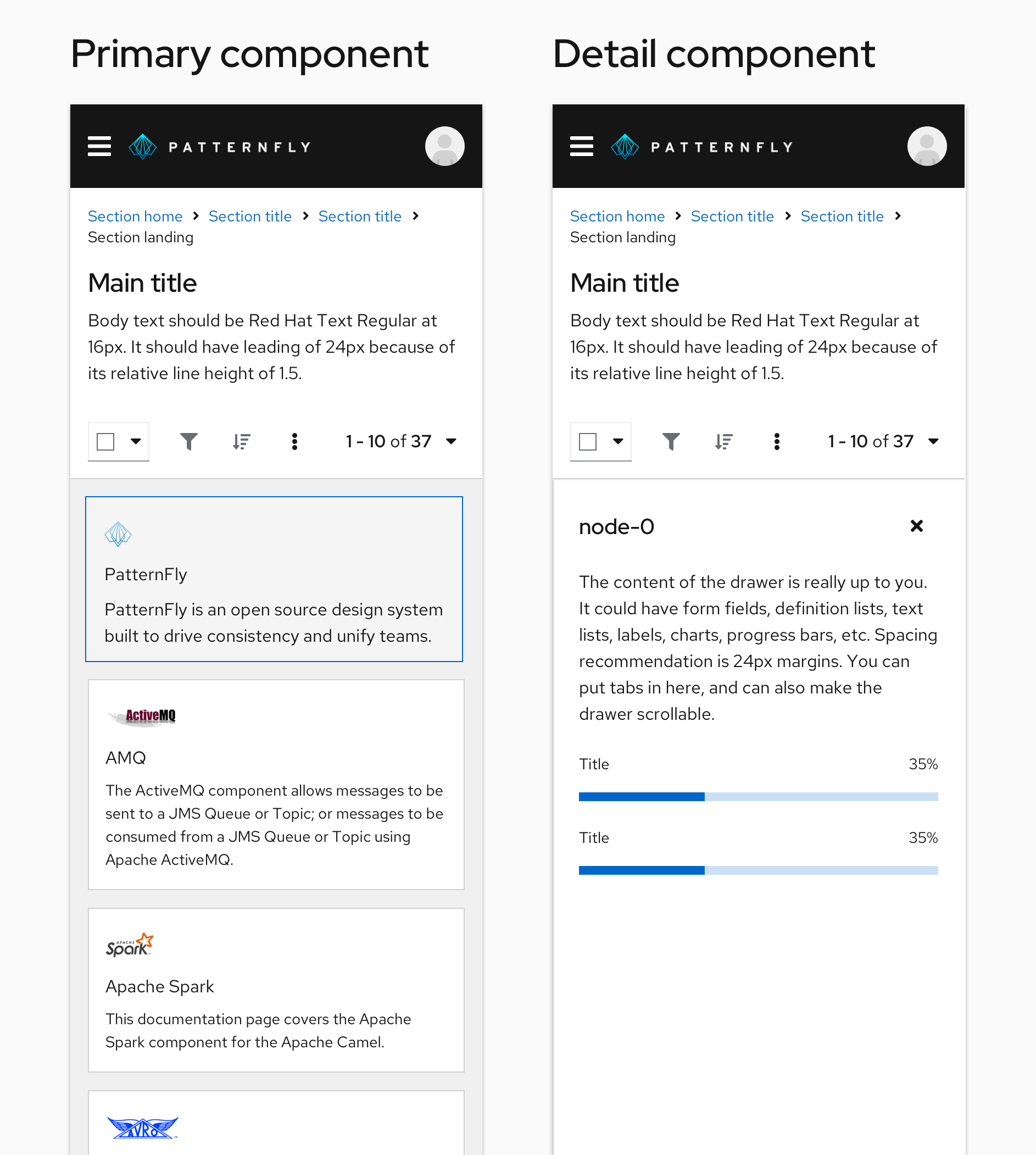
Task: Open the filter icon in the detail toolbar
Action: [x=672, y=441]
